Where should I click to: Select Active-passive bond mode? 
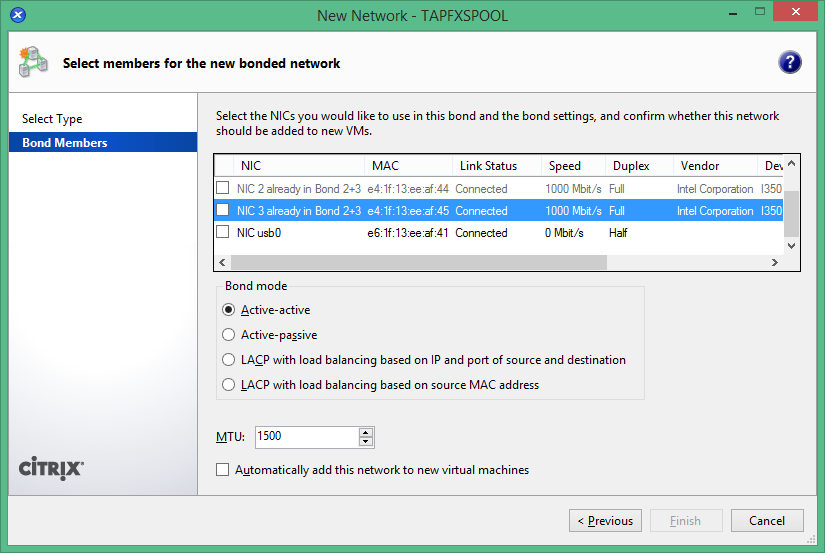coord(228,335)
